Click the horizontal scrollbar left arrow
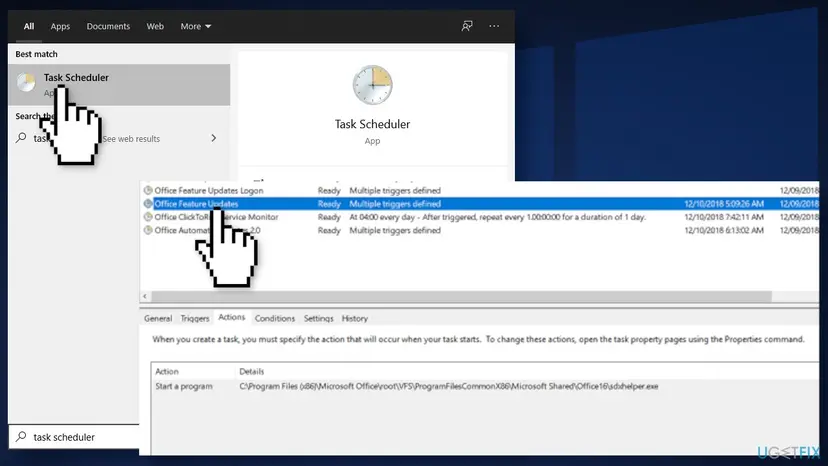828x466 pixels. (x=145, y=296)
